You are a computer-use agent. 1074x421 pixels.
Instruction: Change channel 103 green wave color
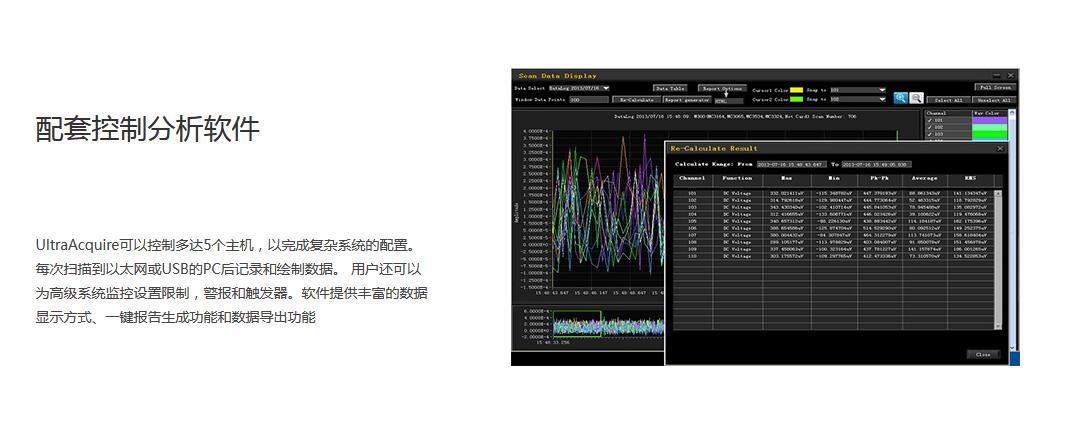click(990, 134)
